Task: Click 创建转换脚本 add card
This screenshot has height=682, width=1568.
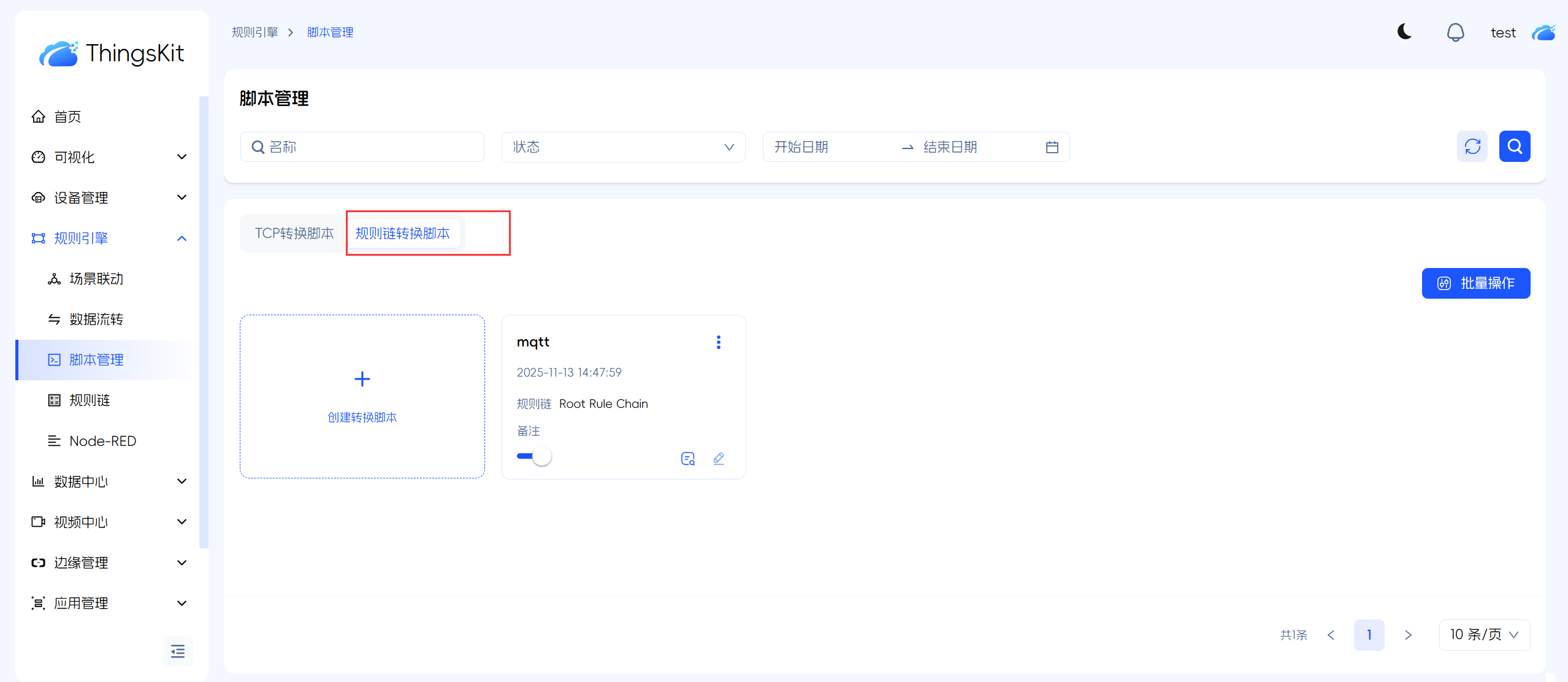Action: tap(362, 396)
